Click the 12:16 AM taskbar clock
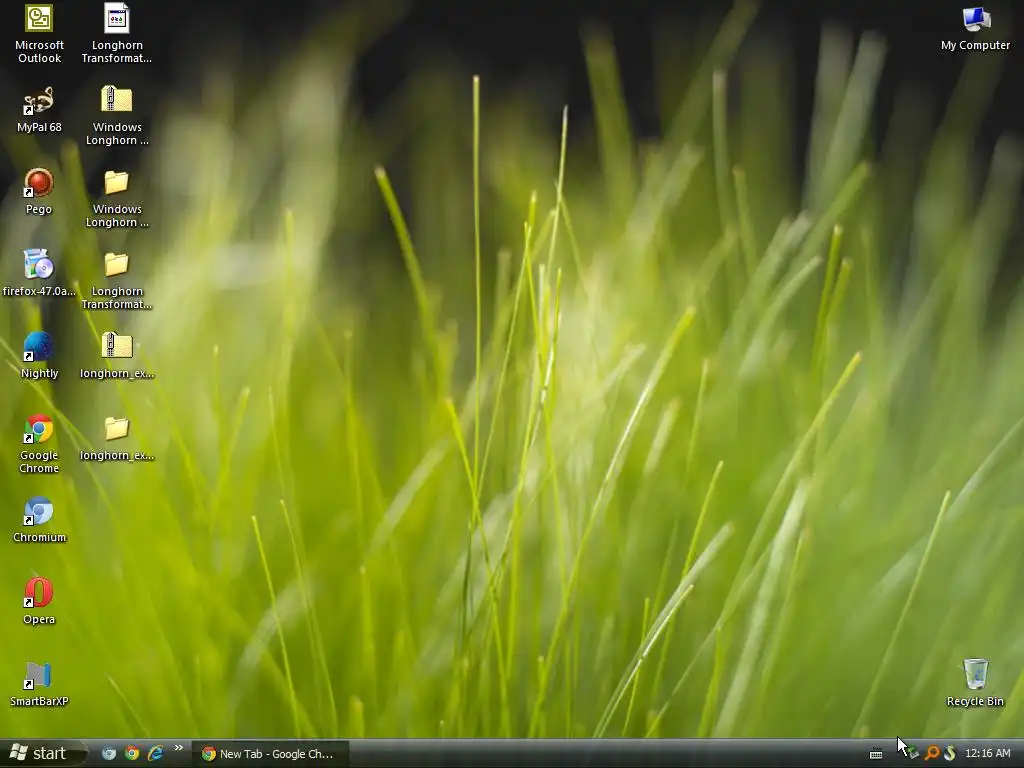 pos(987,754)
